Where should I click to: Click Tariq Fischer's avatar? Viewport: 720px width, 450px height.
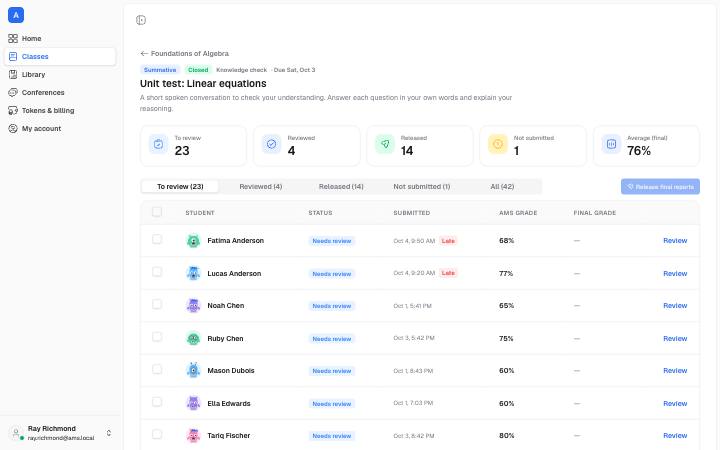(x=193, y=435)
